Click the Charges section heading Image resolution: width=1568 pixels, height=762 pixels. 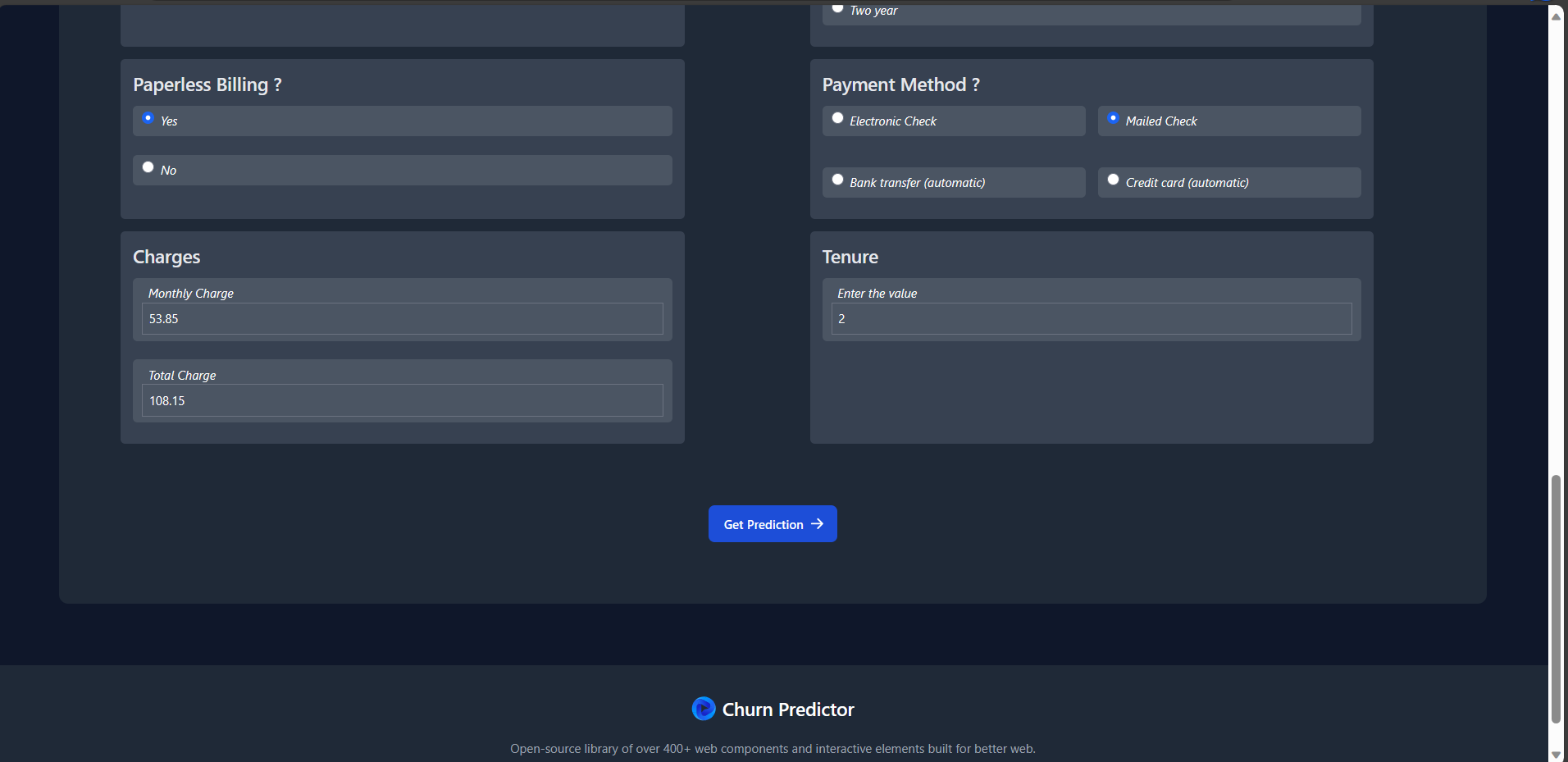[x=166, y=257]
